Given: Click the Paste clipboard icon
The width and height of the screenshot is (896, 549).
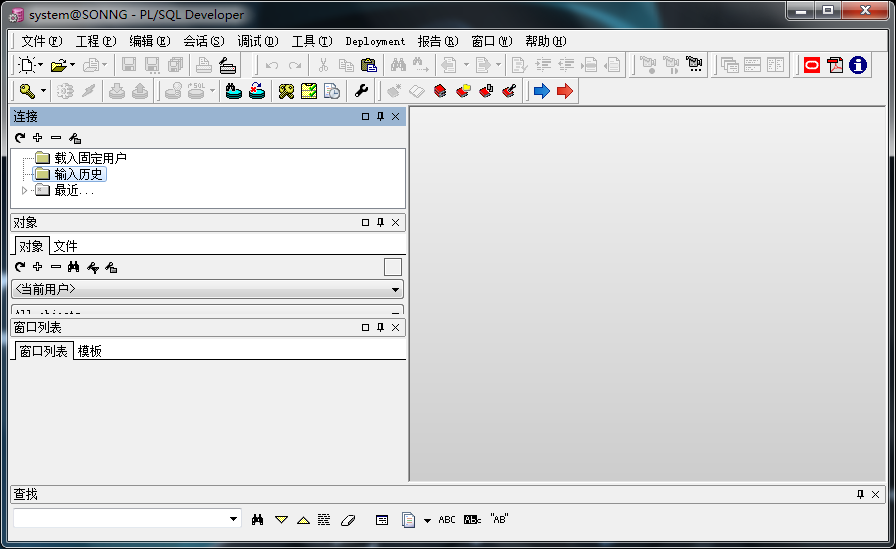Looking at the screenshot, I should pos(369,65).
